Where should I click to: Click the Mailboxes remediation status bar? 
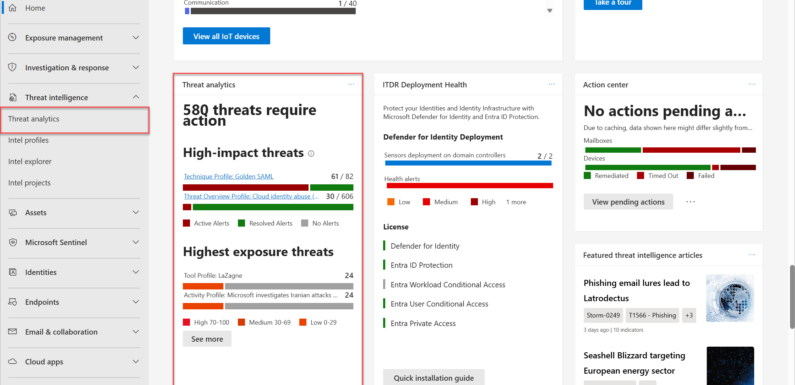tap(670, 150)
